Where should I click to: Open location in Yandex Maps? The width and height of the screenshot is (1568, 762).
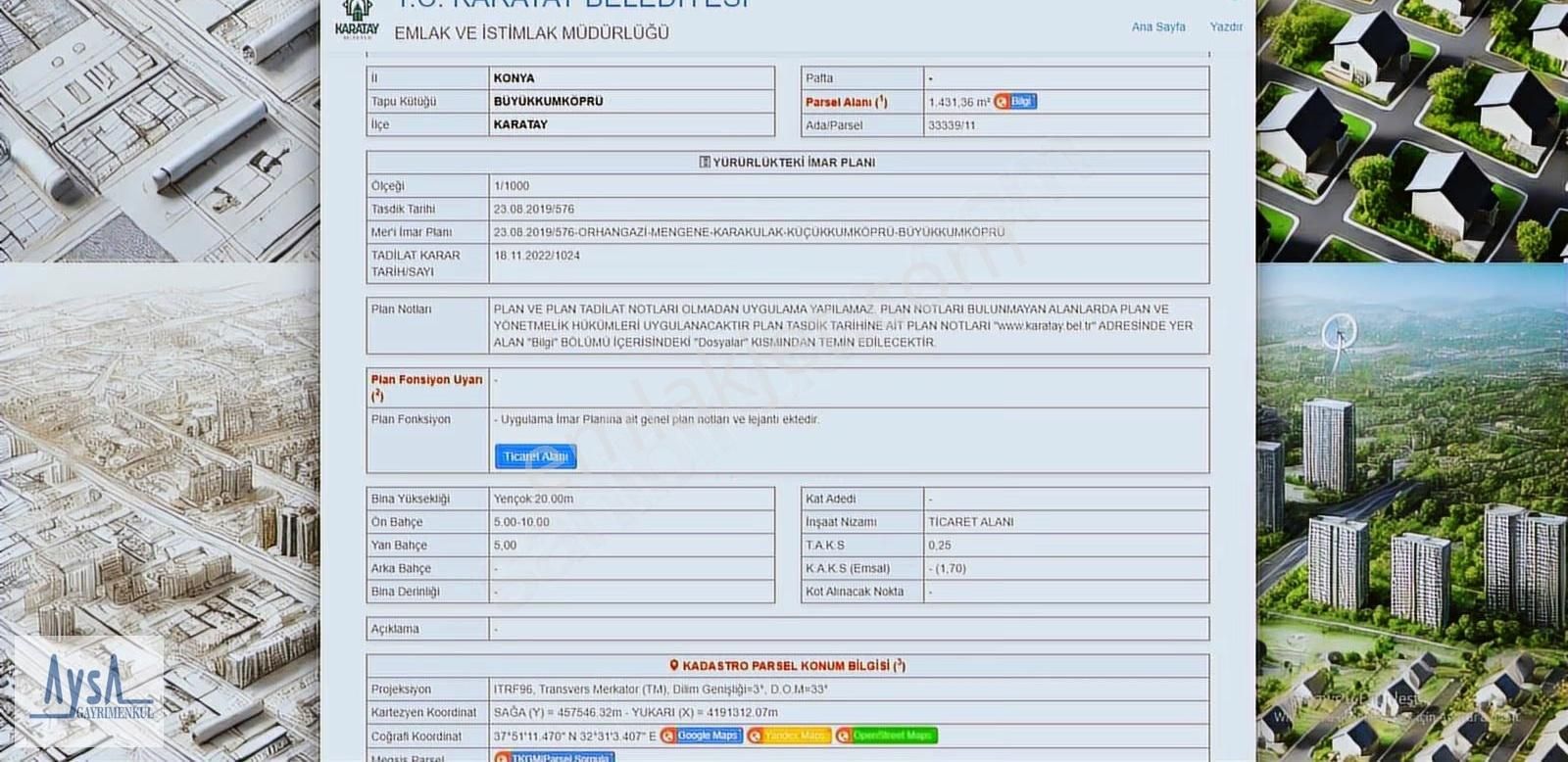click(789, 736)
